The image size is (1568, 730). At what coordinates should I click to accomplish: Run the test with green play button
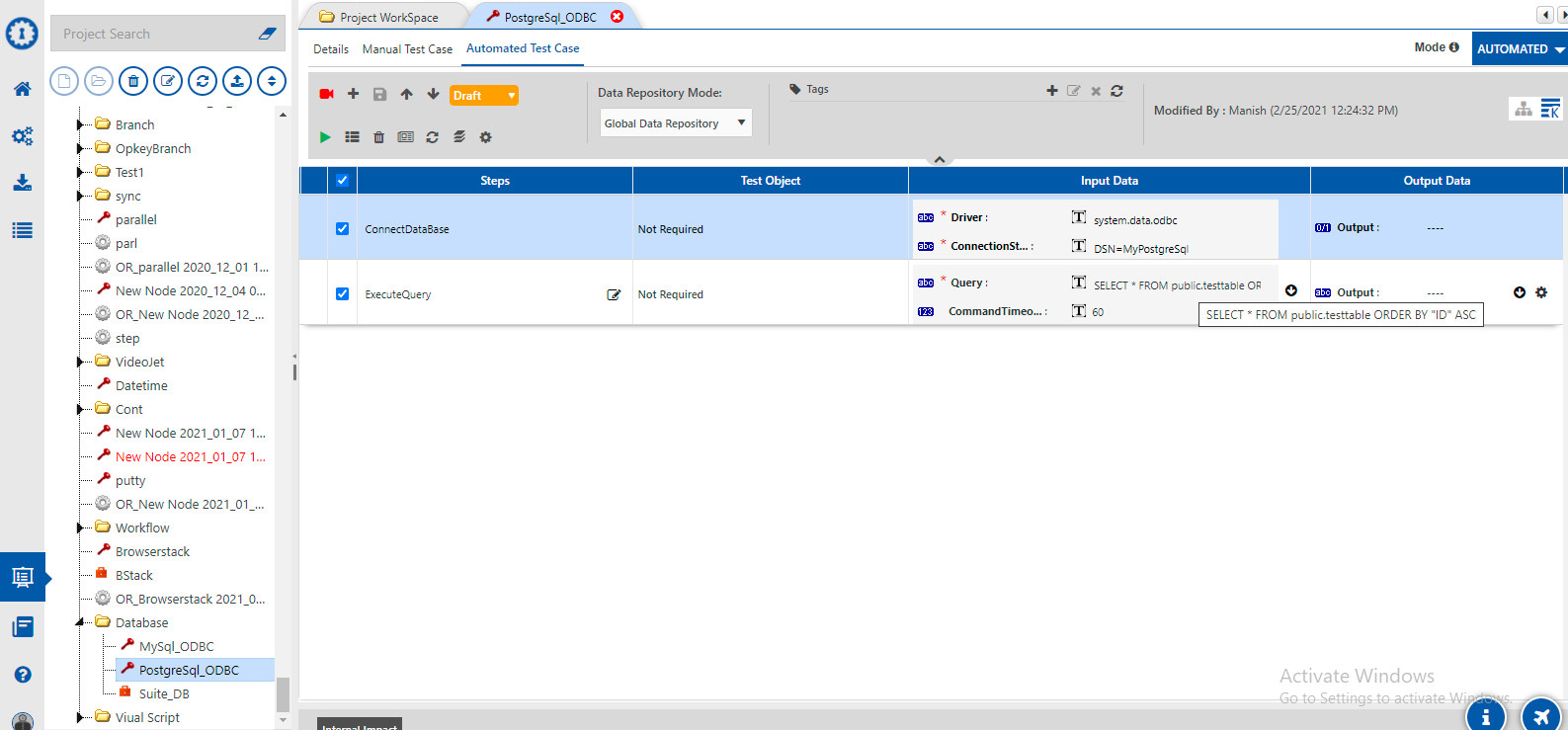click(325, 137)
